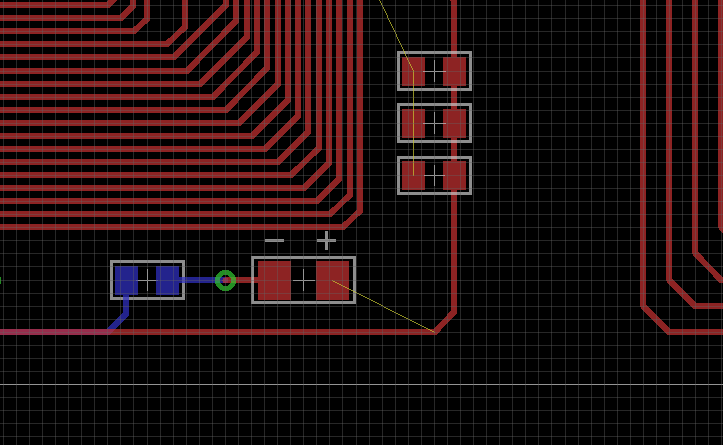Image resolution: width=723 pixels, height=445 pixels.
Task: Select blue trace connecting component to via
Action: pos(200,280)
